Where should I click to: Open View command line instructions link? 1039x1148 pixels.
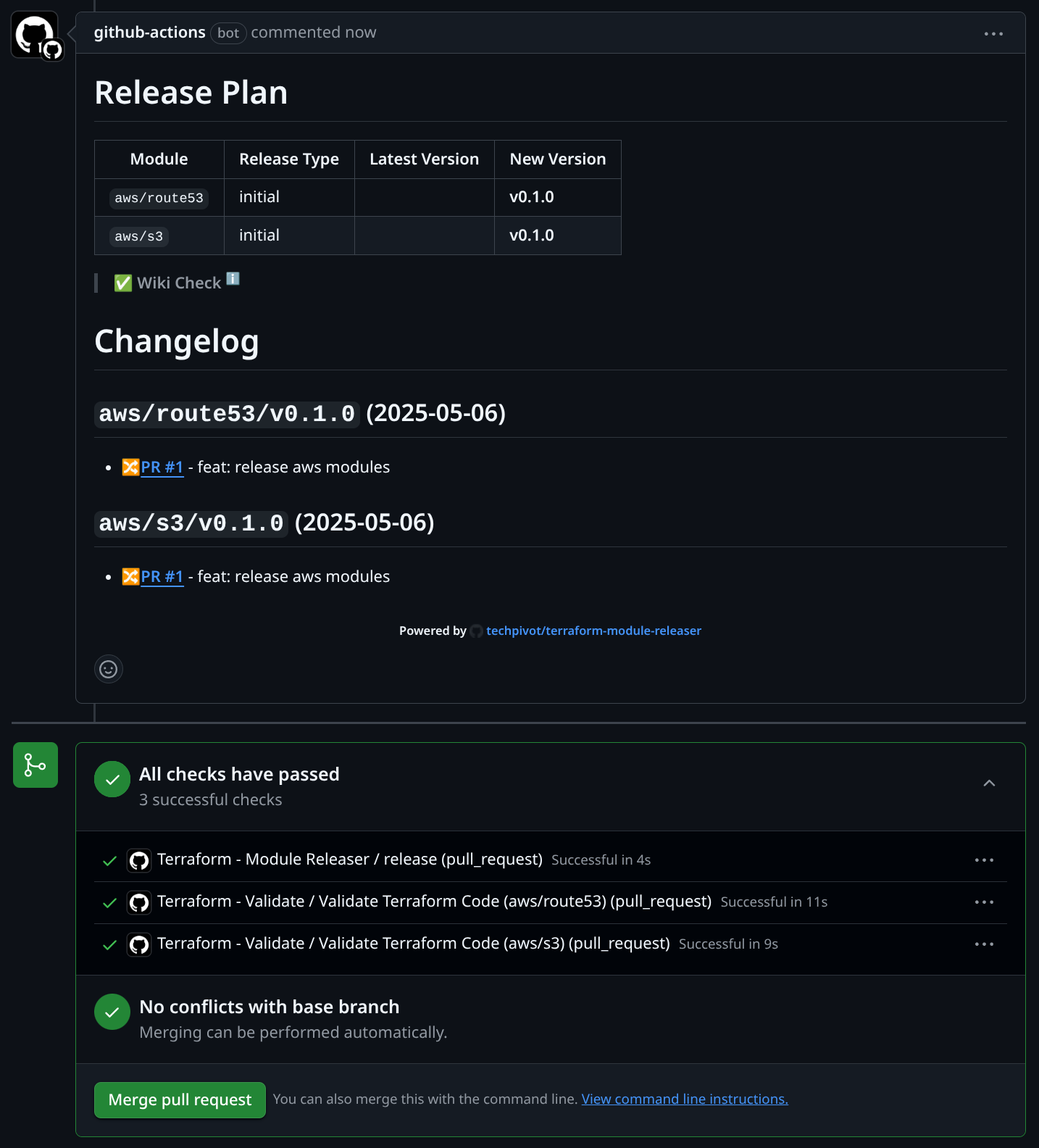point(685,1099)
